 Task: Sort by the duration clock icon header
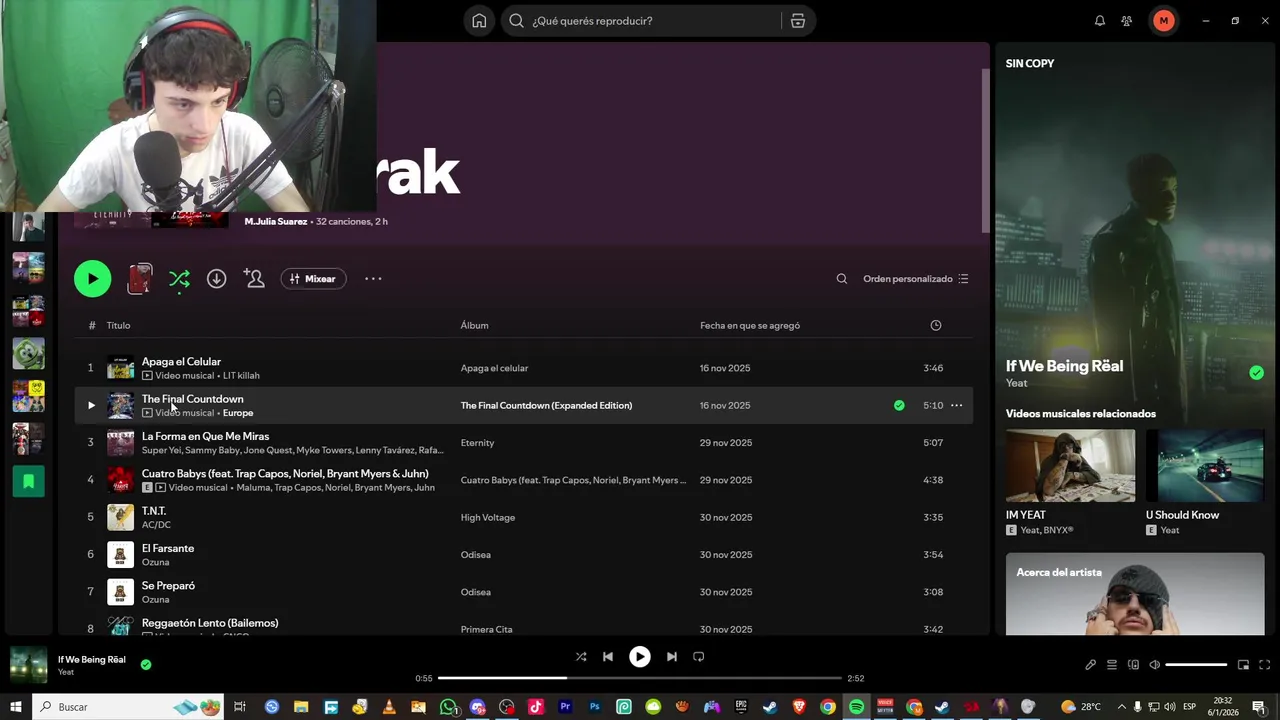click(x=936, y=325)
